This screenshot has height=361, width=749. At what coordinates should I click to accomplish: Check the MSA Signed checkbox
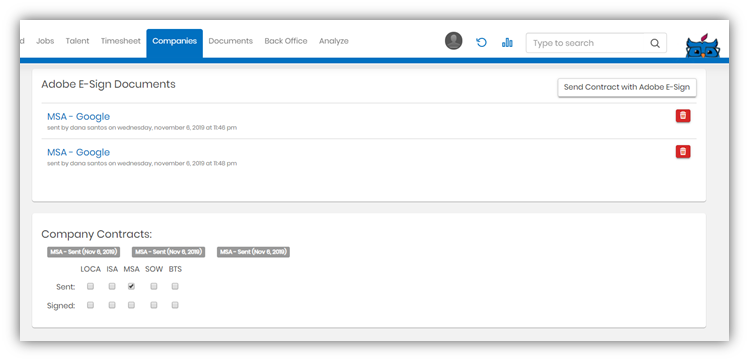pyautogui.click(x=131, y=305)
